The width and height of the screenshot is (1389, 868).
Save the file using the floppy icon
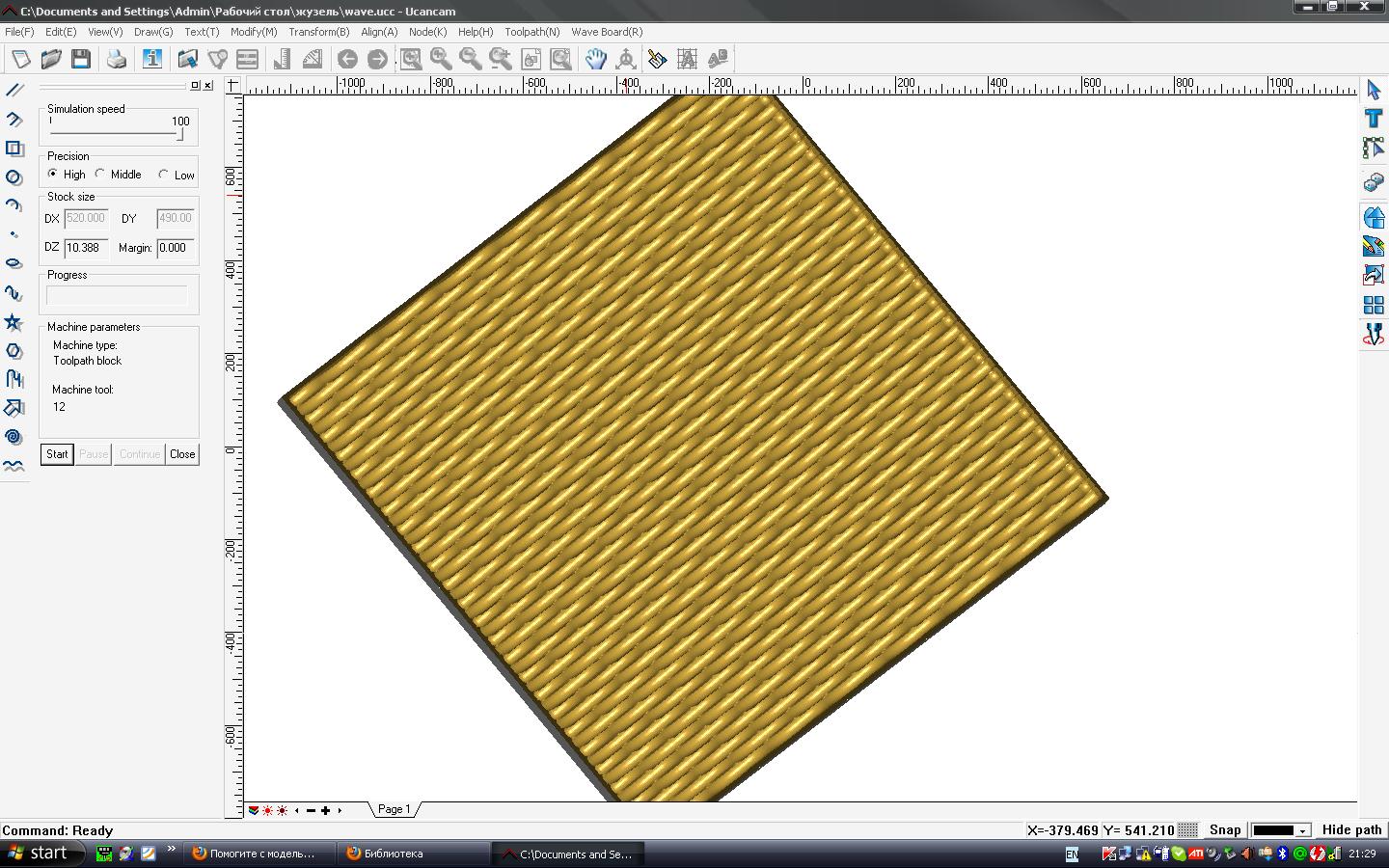pyautogui.click(x=81, y=59)
